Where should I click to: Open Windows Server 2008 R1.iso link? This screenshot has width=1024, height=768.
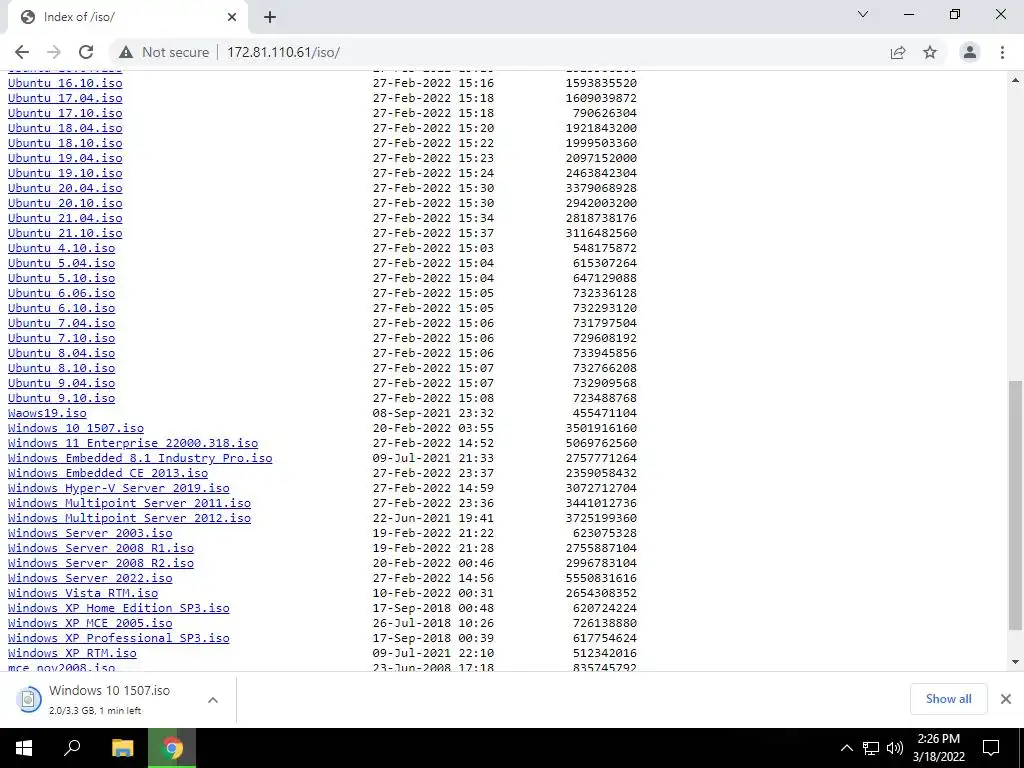(x=101, y=549)
